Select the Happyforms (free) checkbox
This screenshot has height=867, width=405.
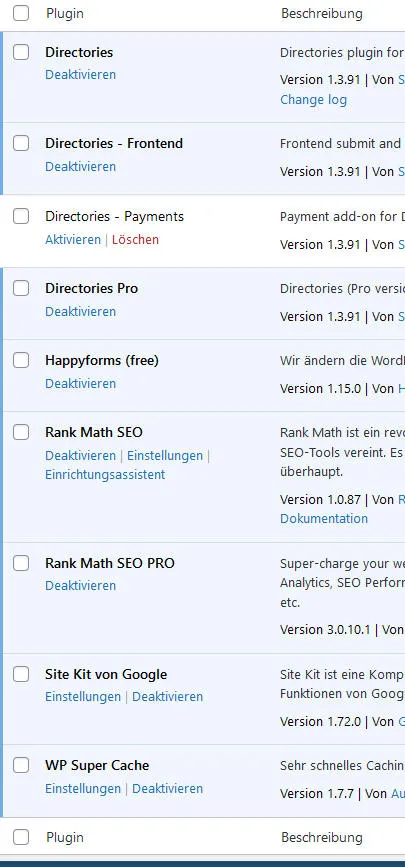click(21, 361)
